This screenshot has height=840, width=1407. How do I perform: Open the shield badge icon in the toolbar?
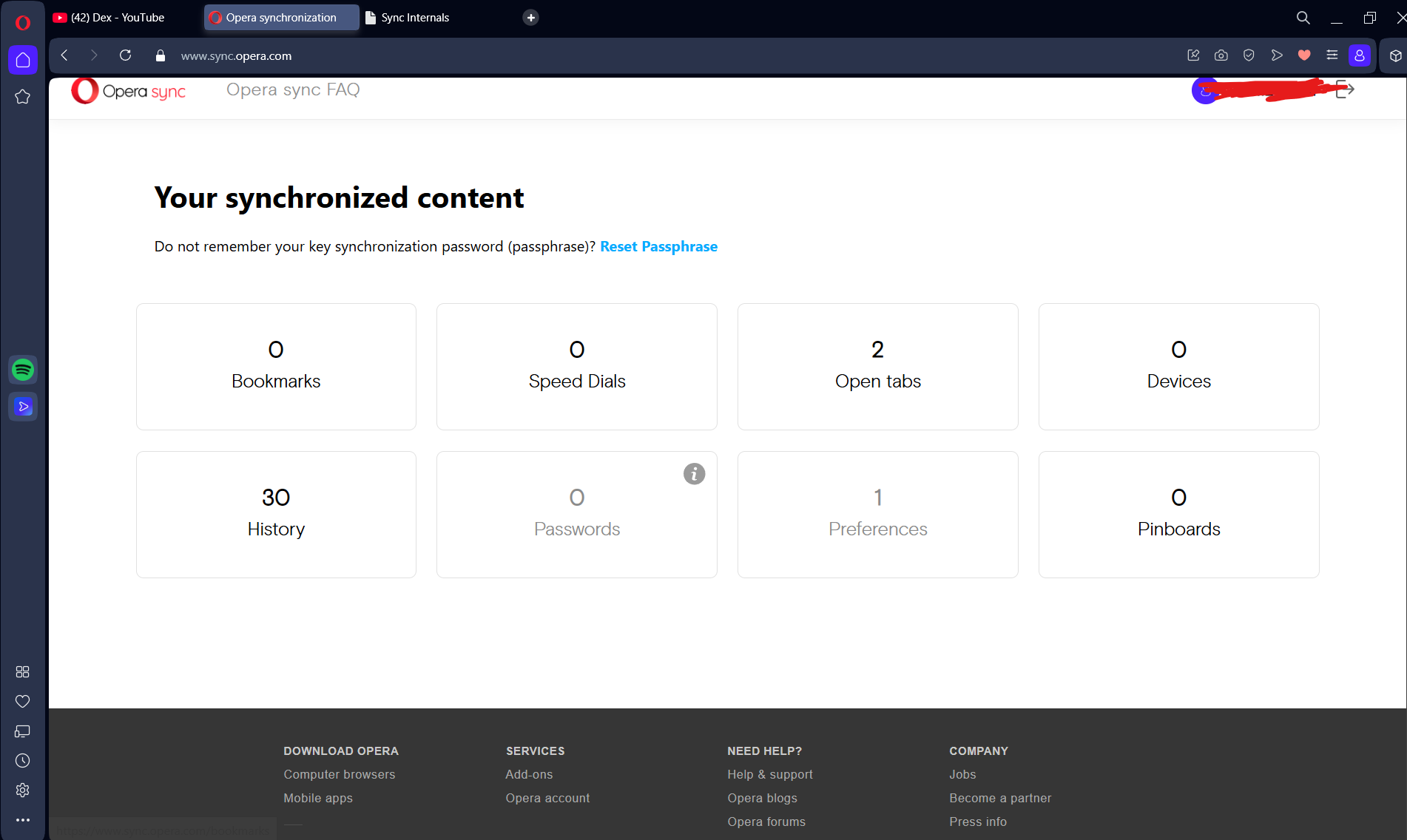tap(1249, 55)
